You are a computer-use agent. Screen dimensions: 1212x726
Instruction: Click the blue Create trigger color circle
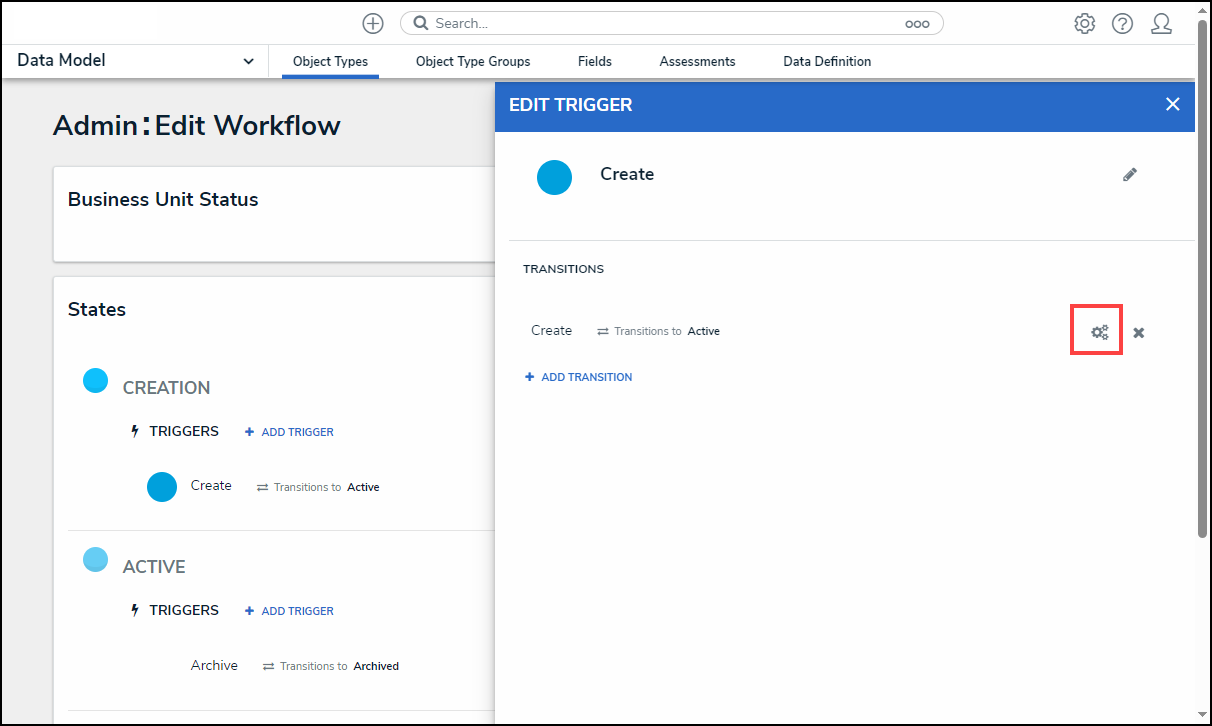click(x=554, y=177)
